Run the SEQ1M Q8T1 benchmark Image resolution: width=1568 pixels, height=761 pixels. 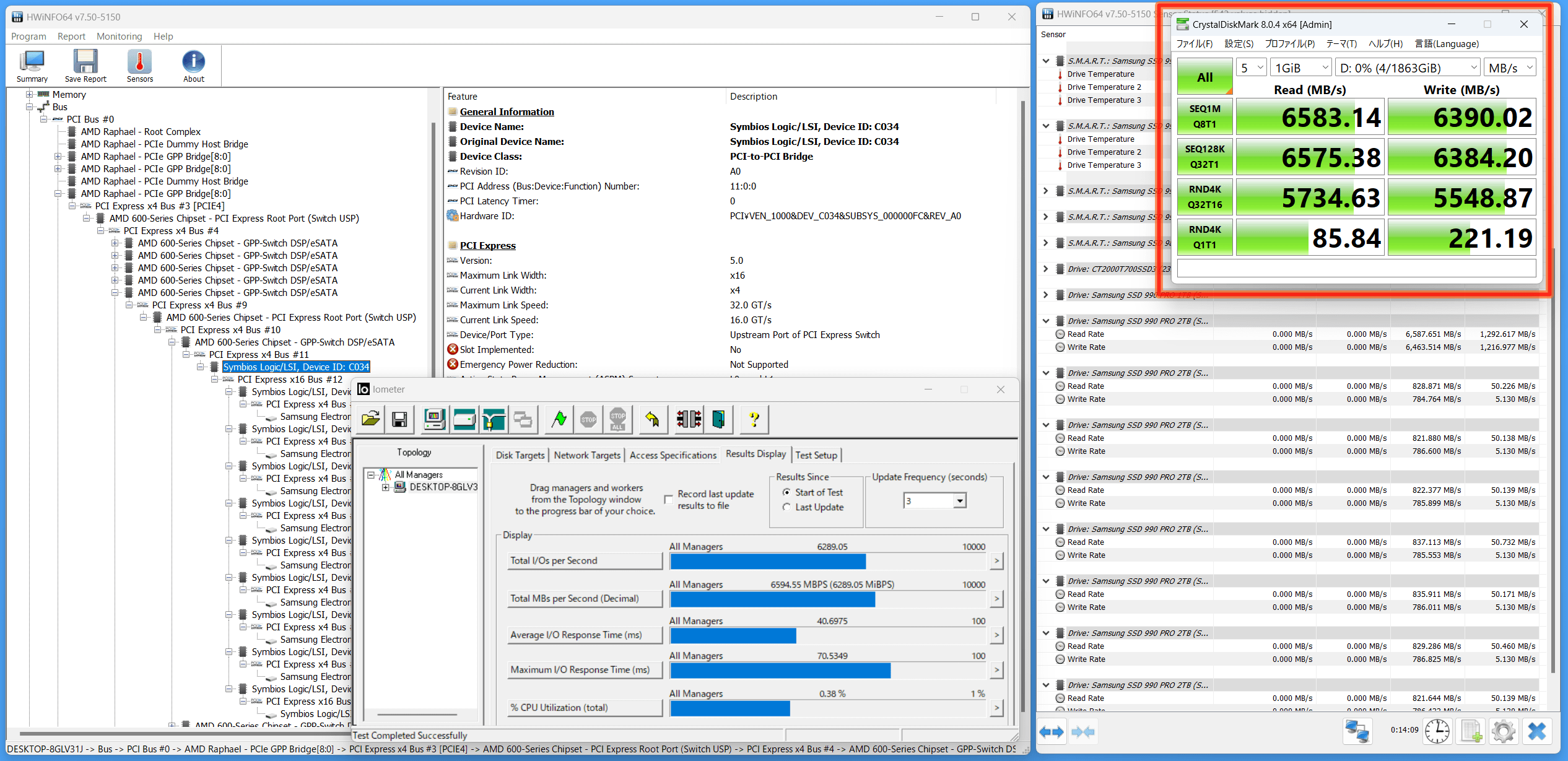1204,116
